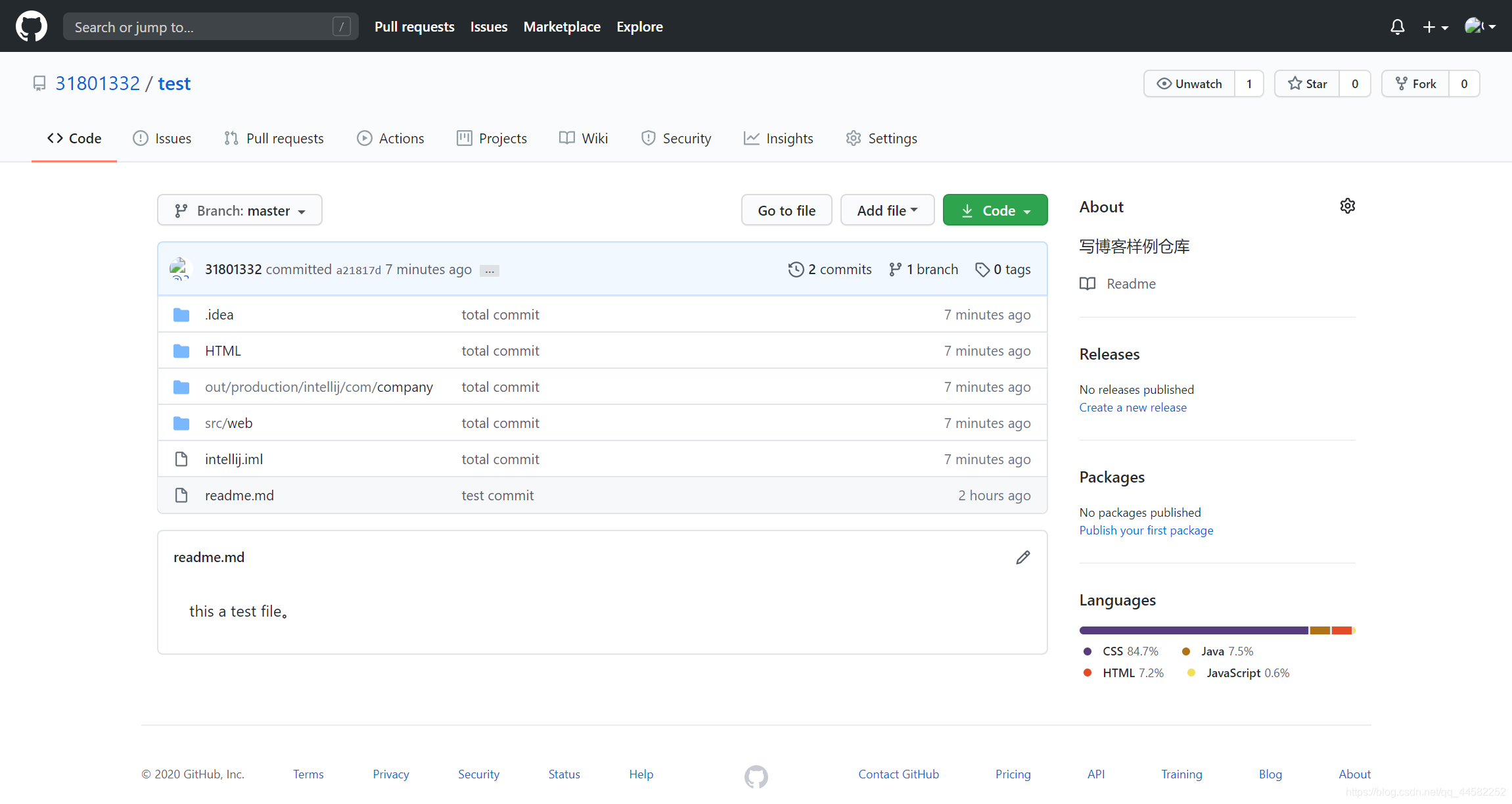The image size is (1512, 804).
Task: Open the test repository name link
Action: click(174, 83)
